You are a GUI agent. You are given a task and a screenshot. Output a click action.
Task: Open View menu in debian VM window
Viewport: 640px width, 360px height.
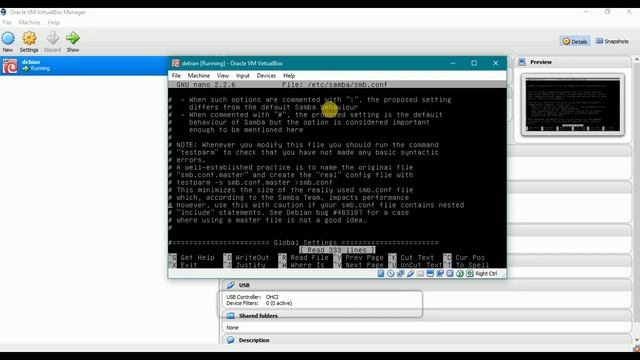click(222, 76)
